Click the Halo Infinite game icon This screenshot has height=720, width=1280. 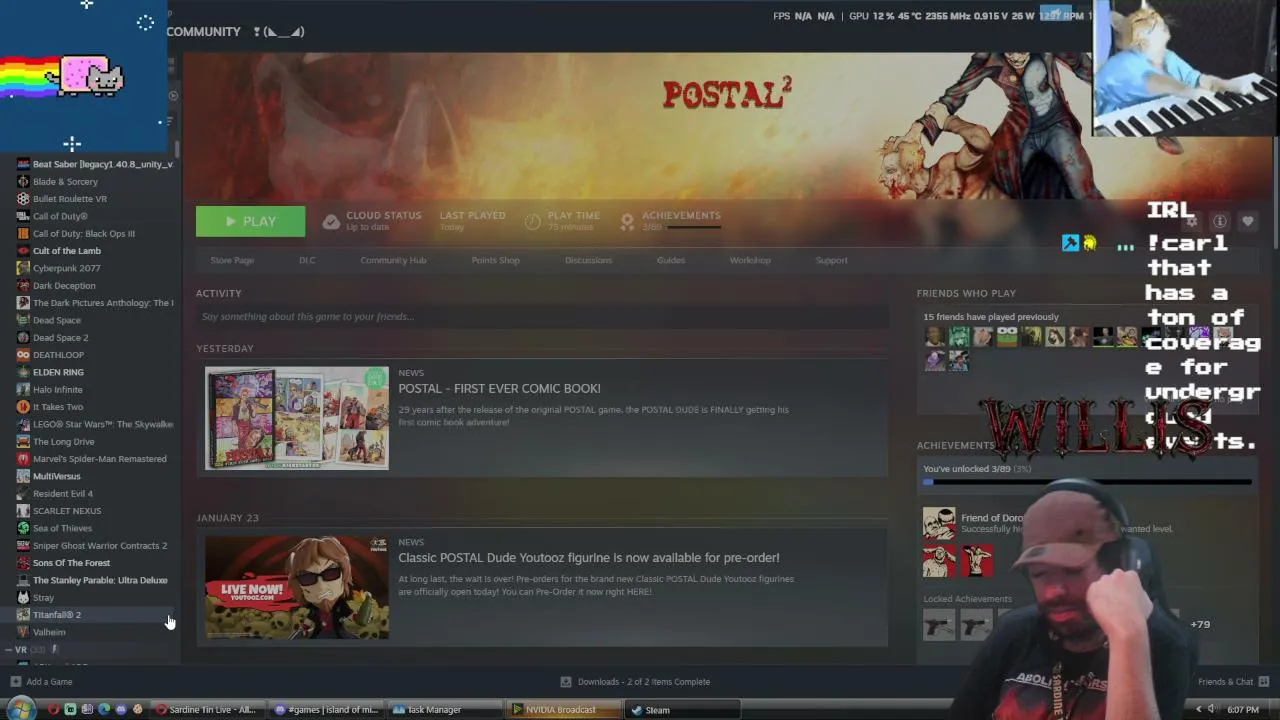point(23,390)
